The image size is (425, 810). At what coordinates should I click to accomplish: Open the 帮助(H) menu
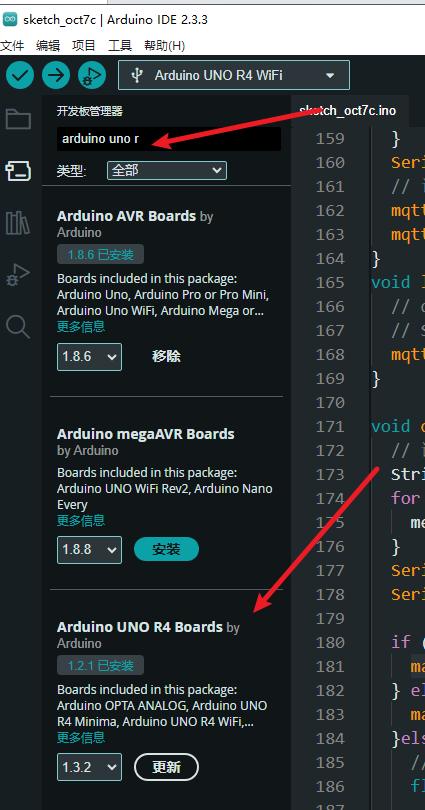[x=164, y=46]
